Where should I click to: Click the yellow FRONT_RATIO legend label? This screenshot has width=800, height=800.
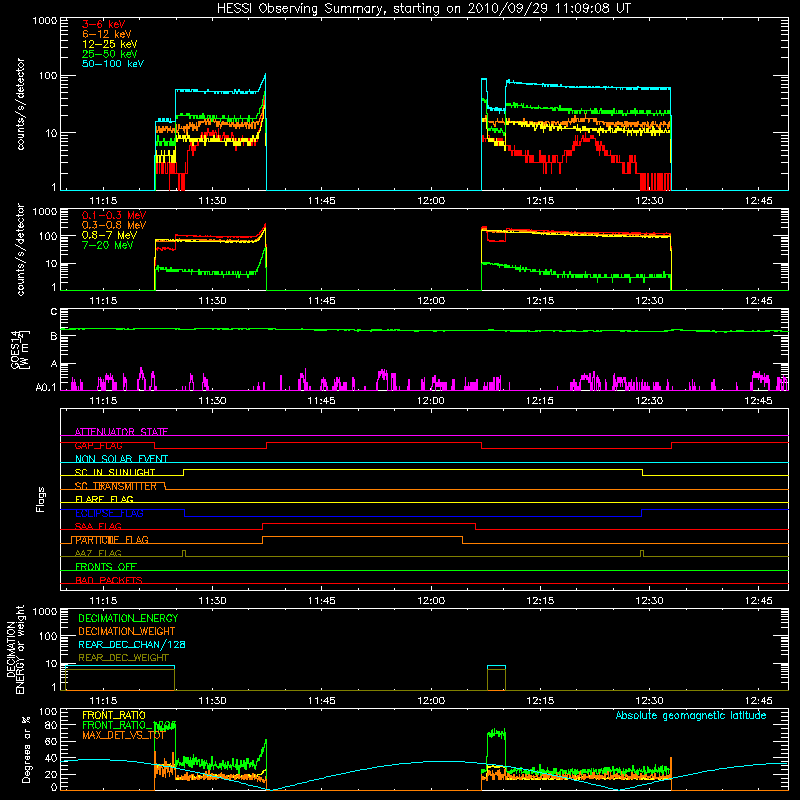click(x=114, y=715)
